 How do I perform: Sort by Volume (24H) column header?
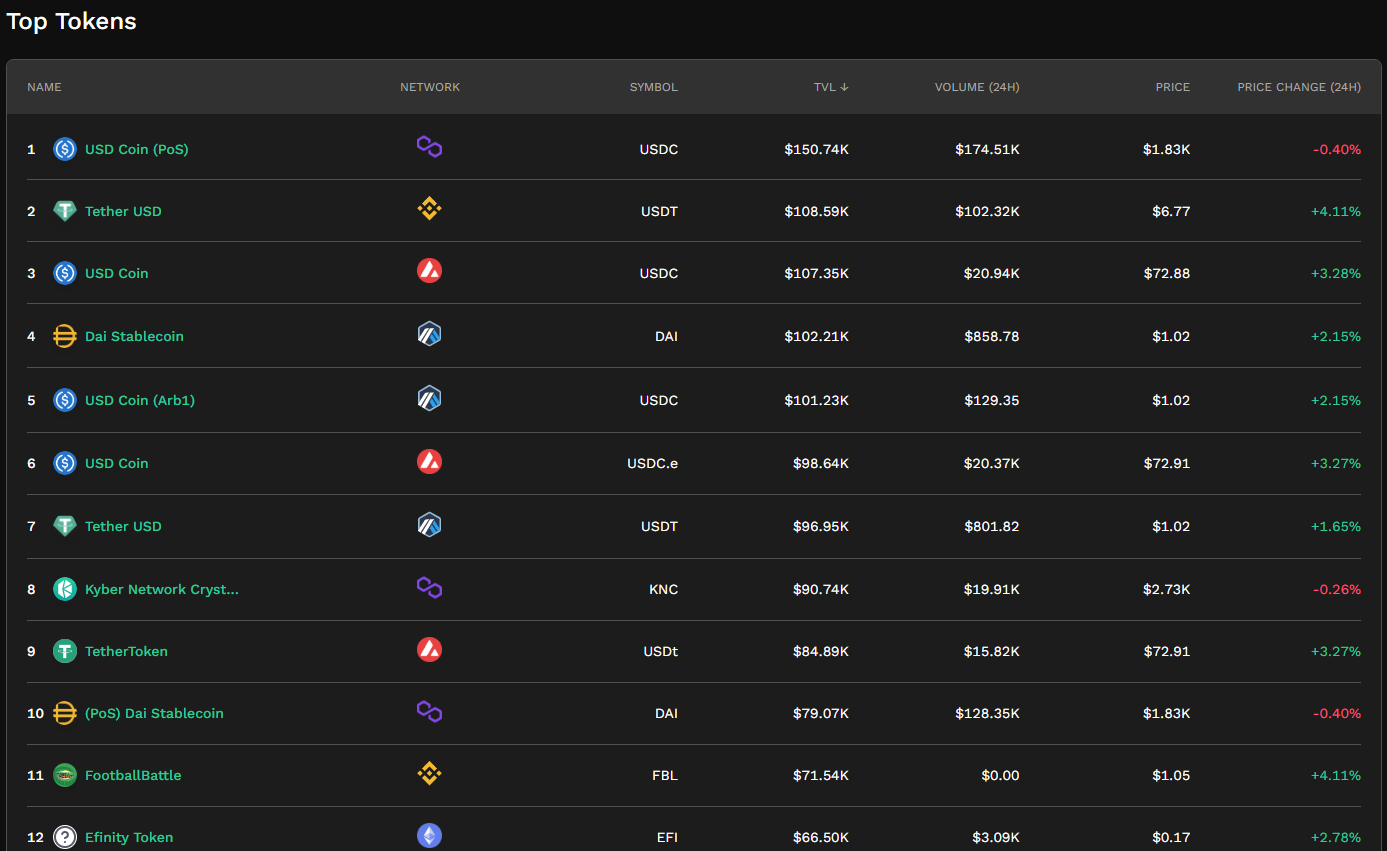point(977,87)
